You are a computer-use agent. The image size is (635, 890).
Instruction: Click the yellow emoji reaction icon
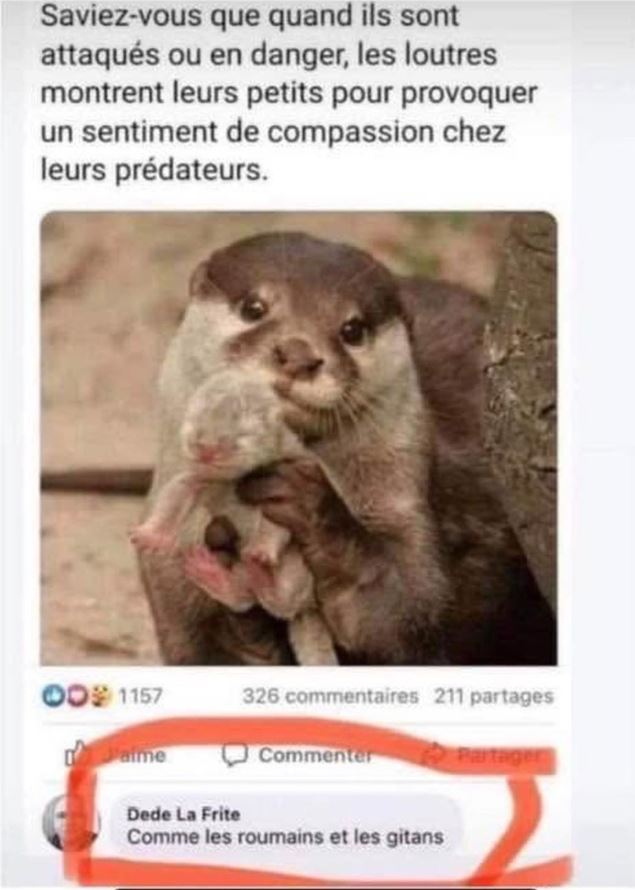point(102,696)
